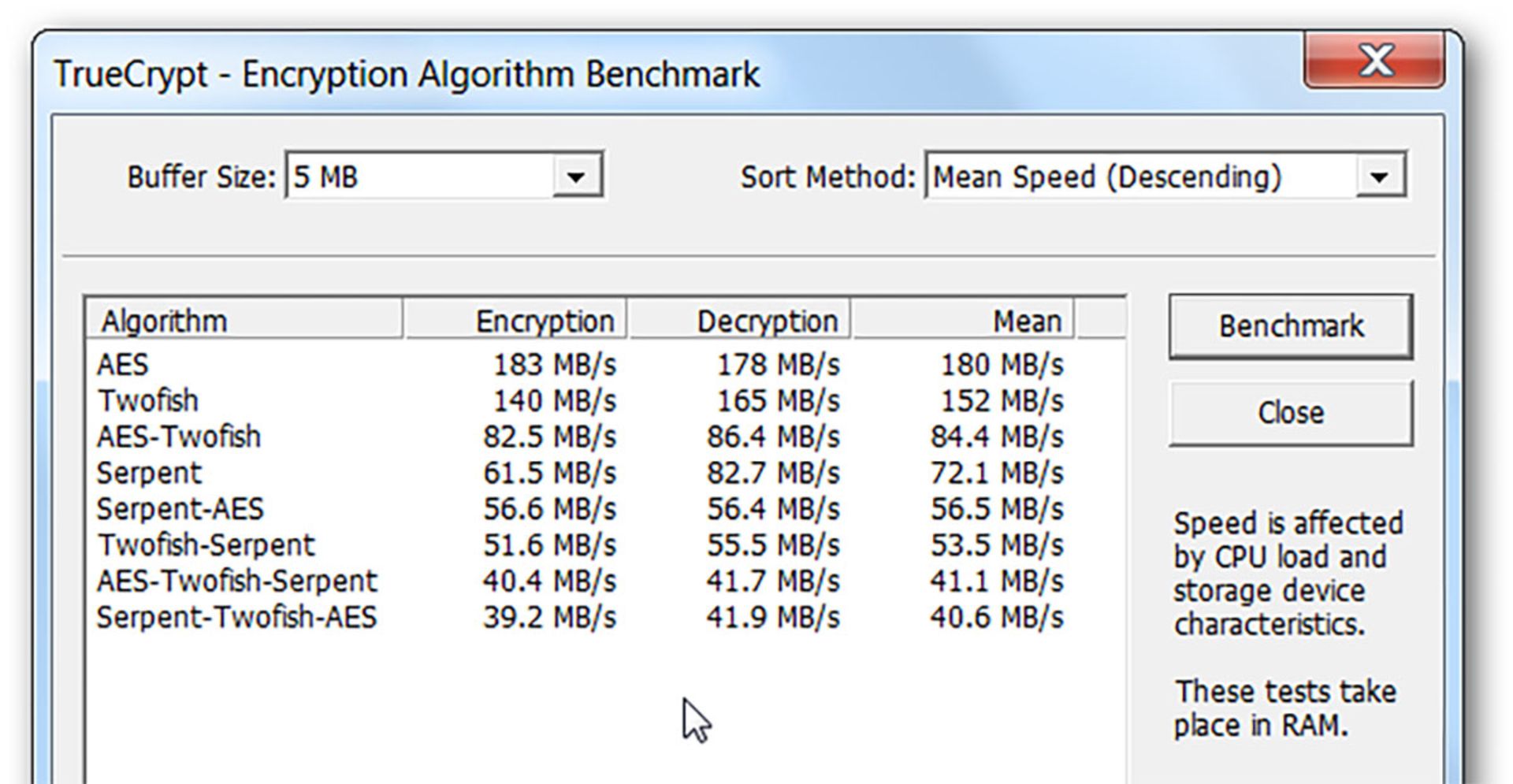
Task: Sort by the Algorithm column header
Action: 244,321
